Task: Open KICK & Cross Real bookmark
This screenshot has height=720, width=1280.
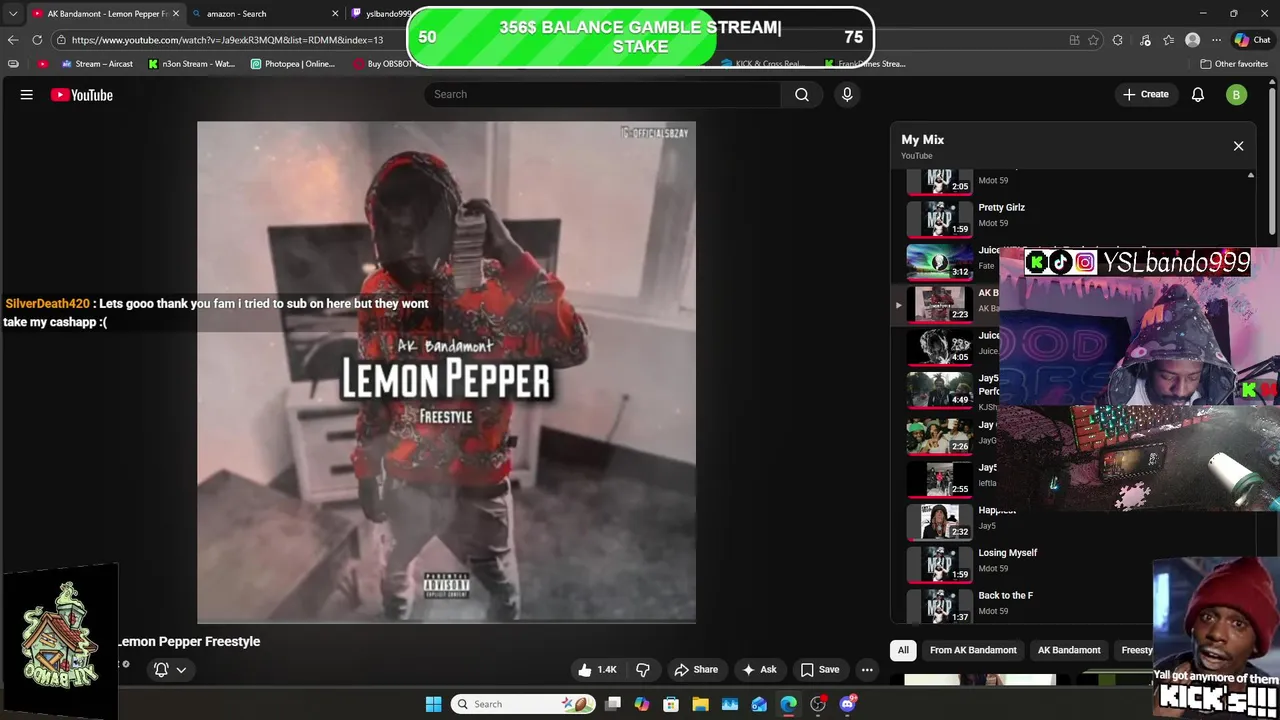Action: pos(761,64)
